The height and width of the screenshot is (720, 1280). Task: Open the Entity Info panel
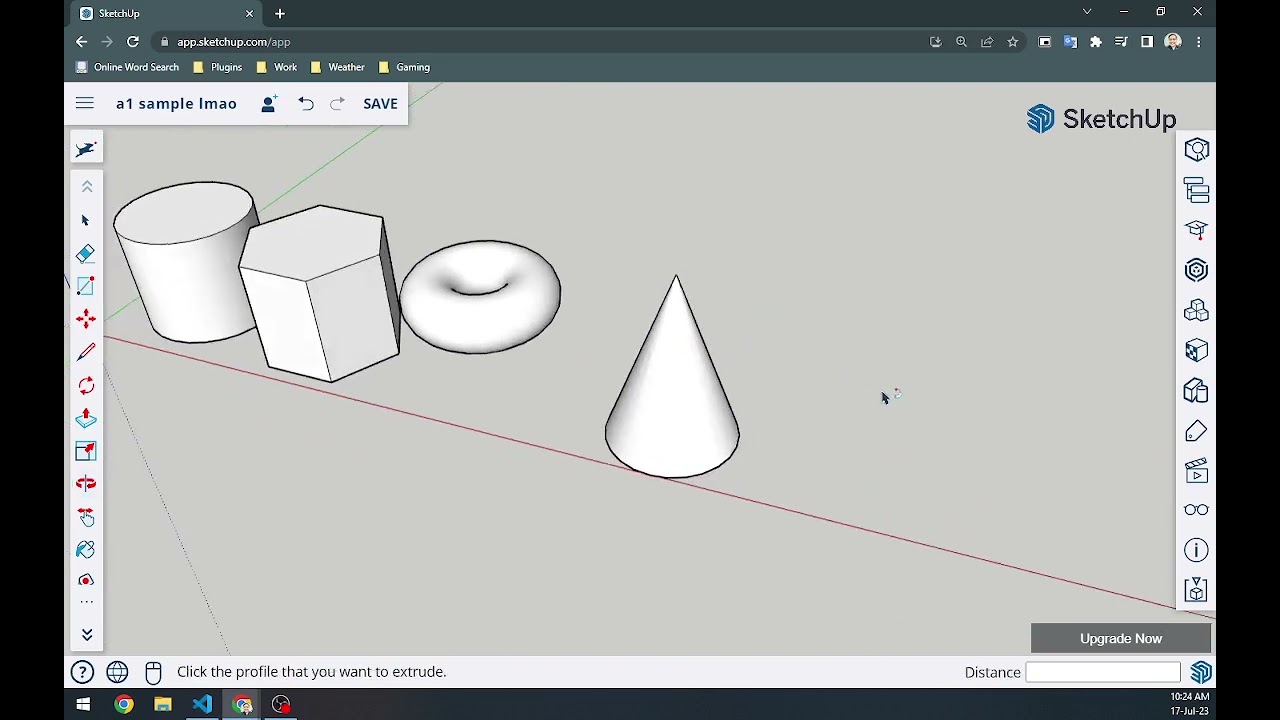click(1196, 150)
